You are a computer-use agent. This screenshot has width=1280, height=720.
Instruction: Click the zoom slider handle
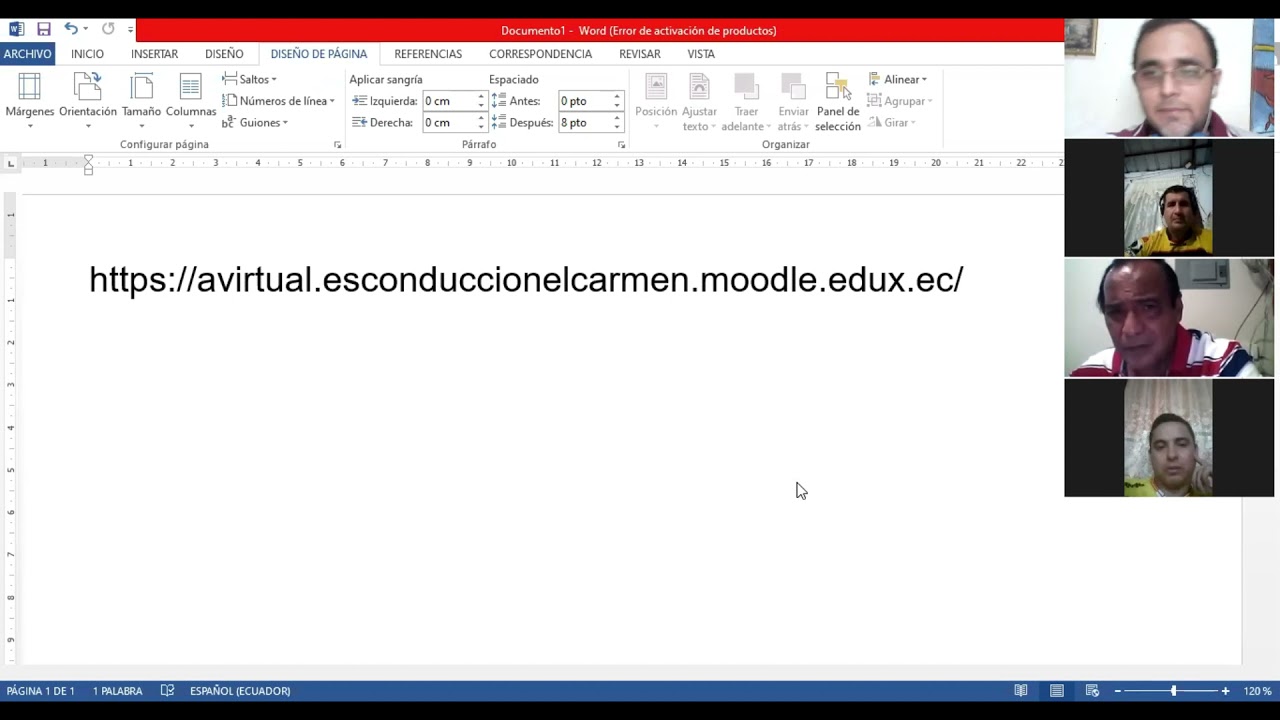(x=1174, y=691)
